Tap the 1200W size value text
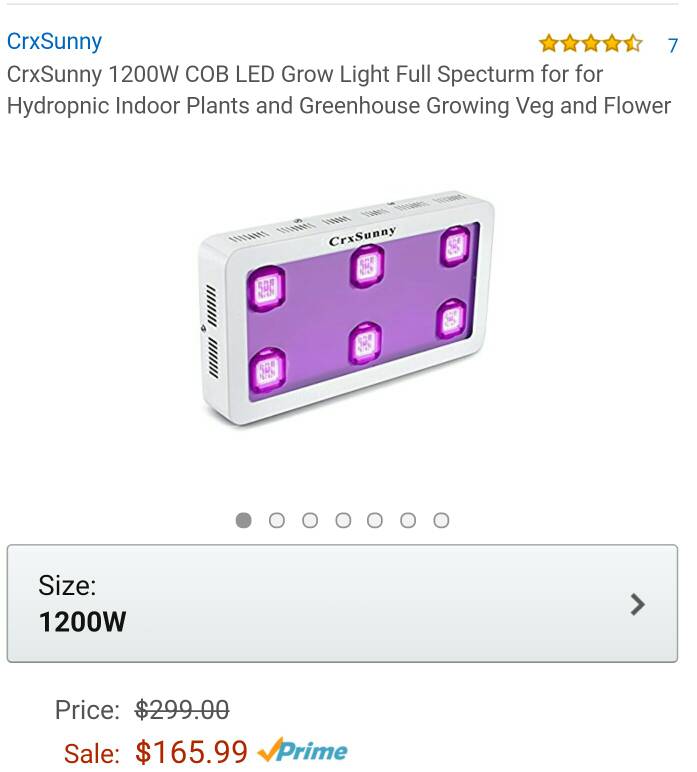 tap(82, 621)
